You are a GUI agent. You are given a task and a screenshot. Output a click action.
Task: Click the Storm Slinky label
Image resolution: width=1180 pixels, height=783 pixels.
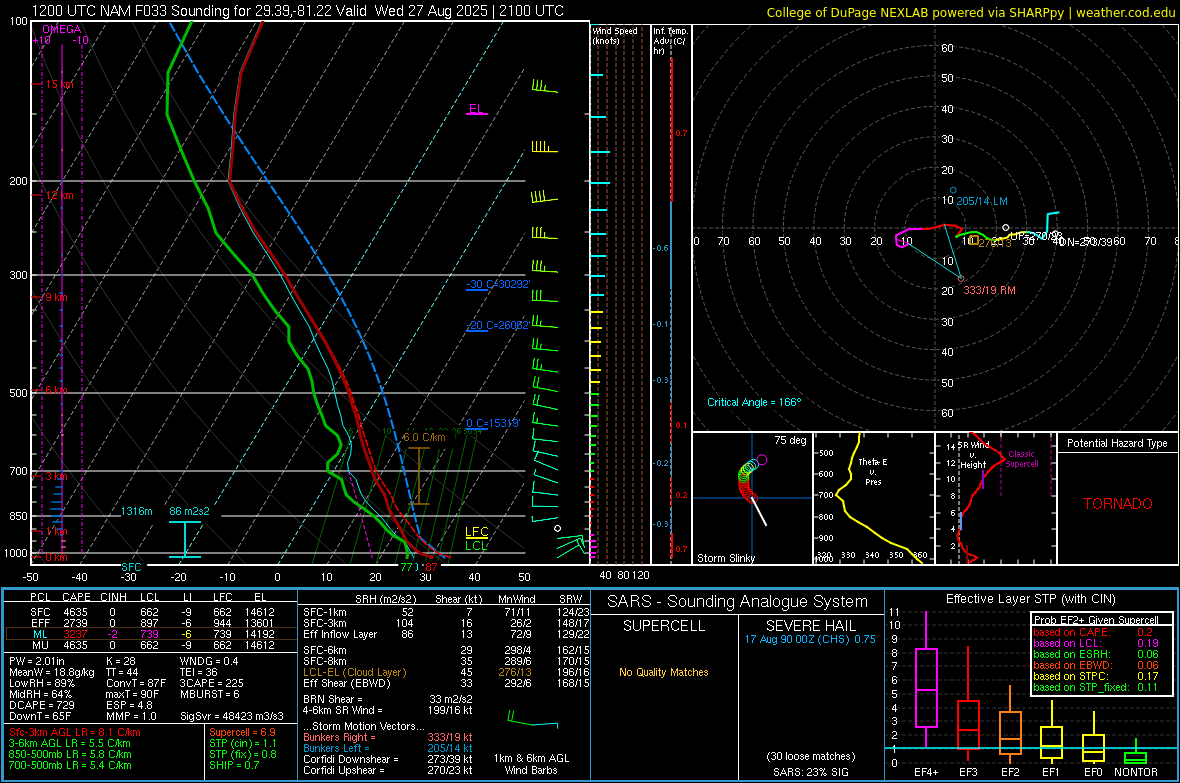coord(726,558)
